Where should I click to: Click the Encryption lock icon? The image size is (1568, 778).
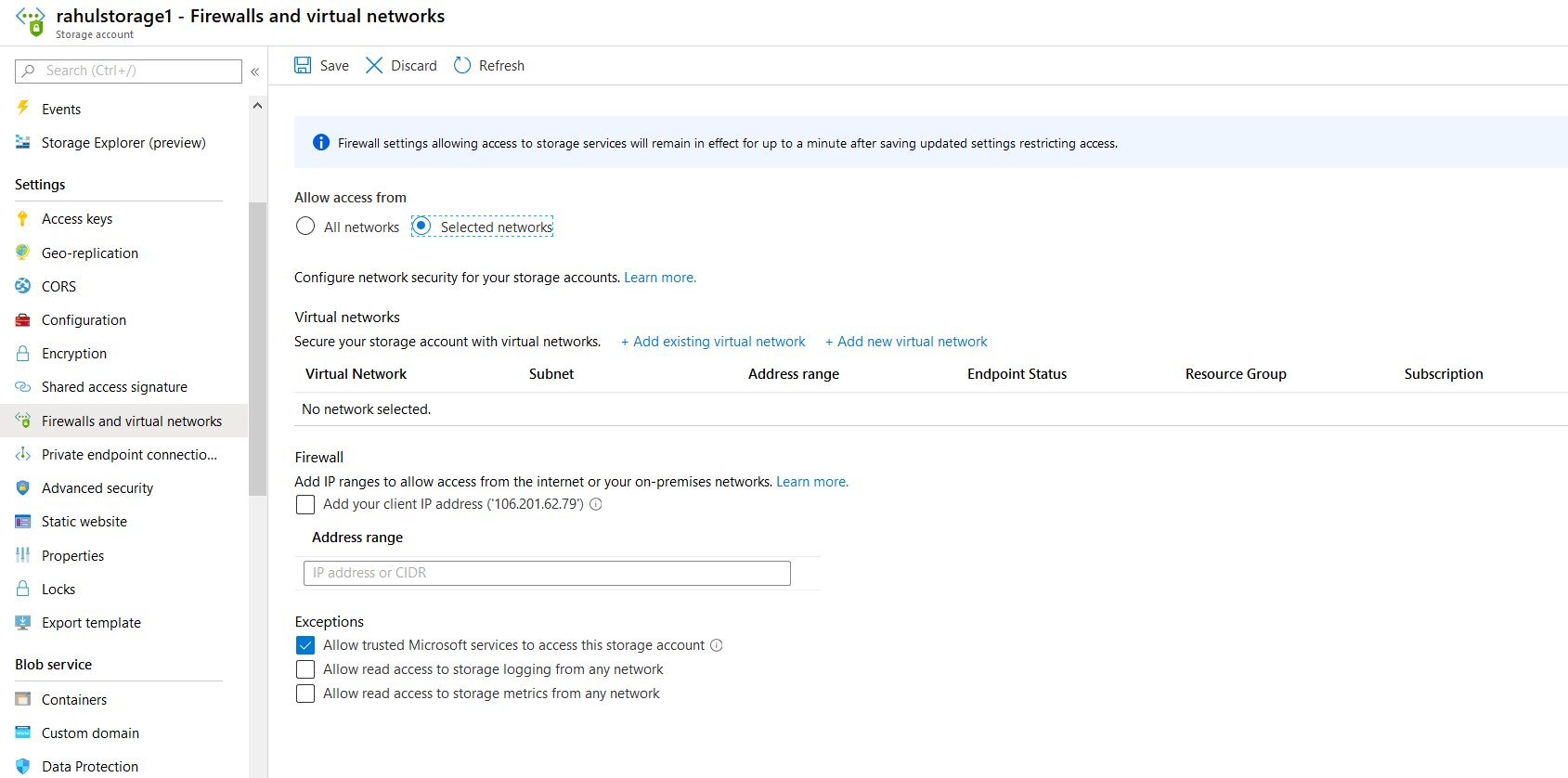click(x=23, y=353)
